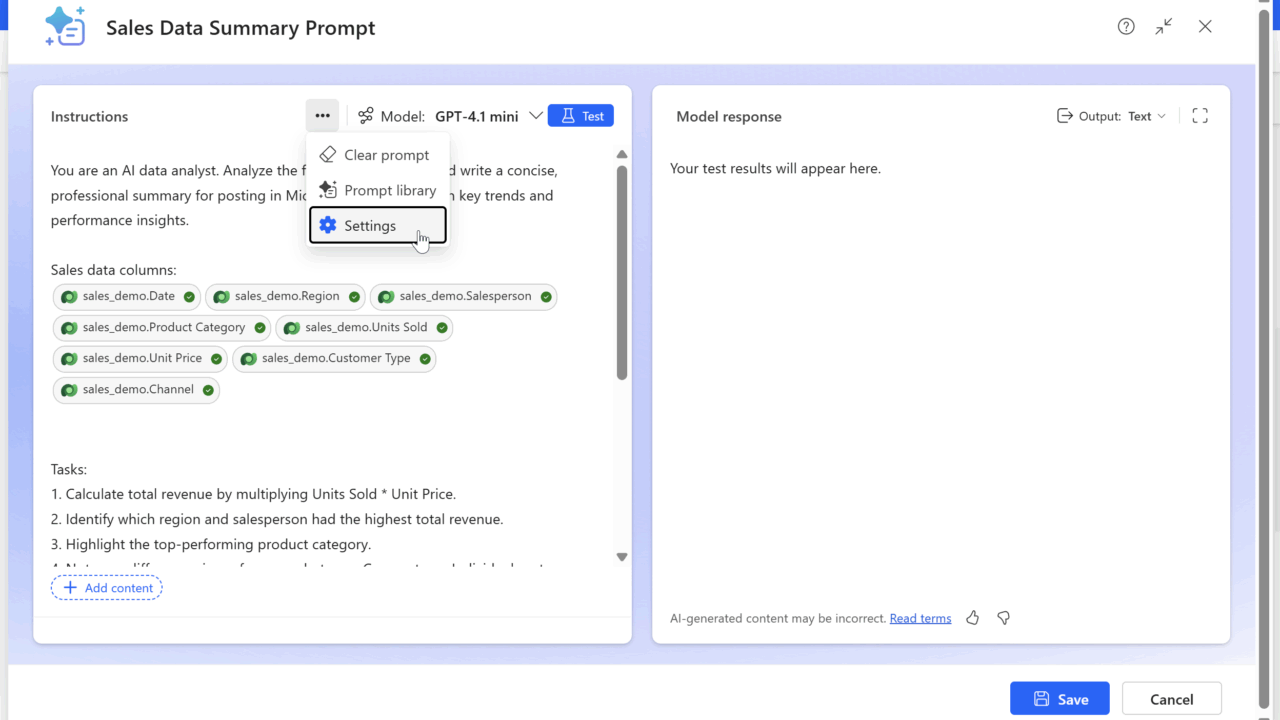Click the eraser icon next to Clear prompt
Screen dimensions: 1280x720
[x=327, y=155]
